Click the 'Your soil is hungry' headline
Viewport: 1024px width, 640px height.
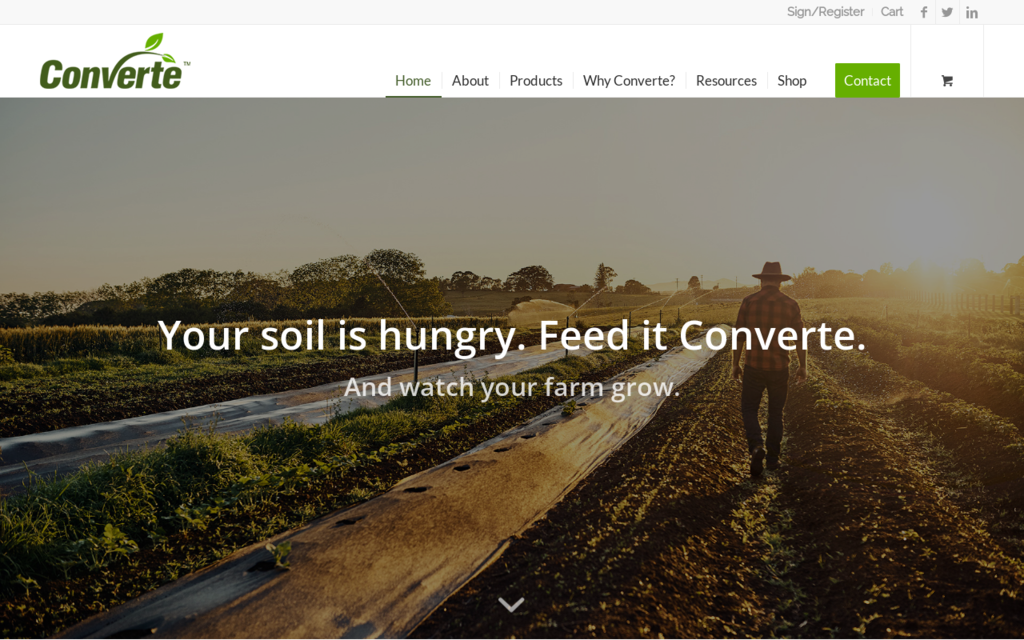[x=512, y=336]
